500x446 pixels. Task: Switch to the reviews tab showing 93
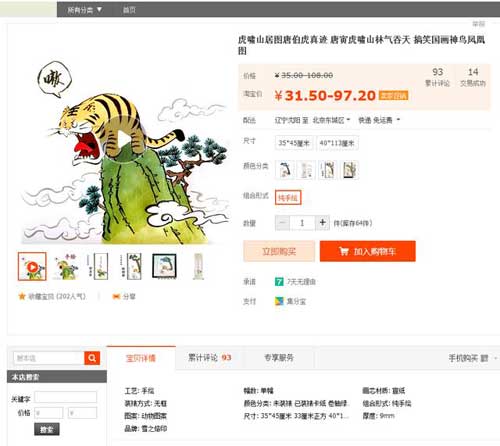[210, 358]
